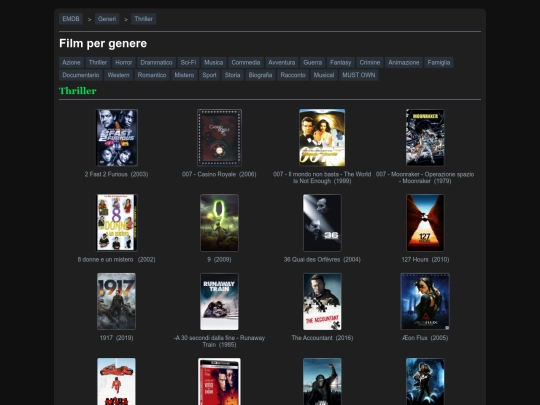Browse the Animazione genre
540x405 pixels.
point(404,63)
